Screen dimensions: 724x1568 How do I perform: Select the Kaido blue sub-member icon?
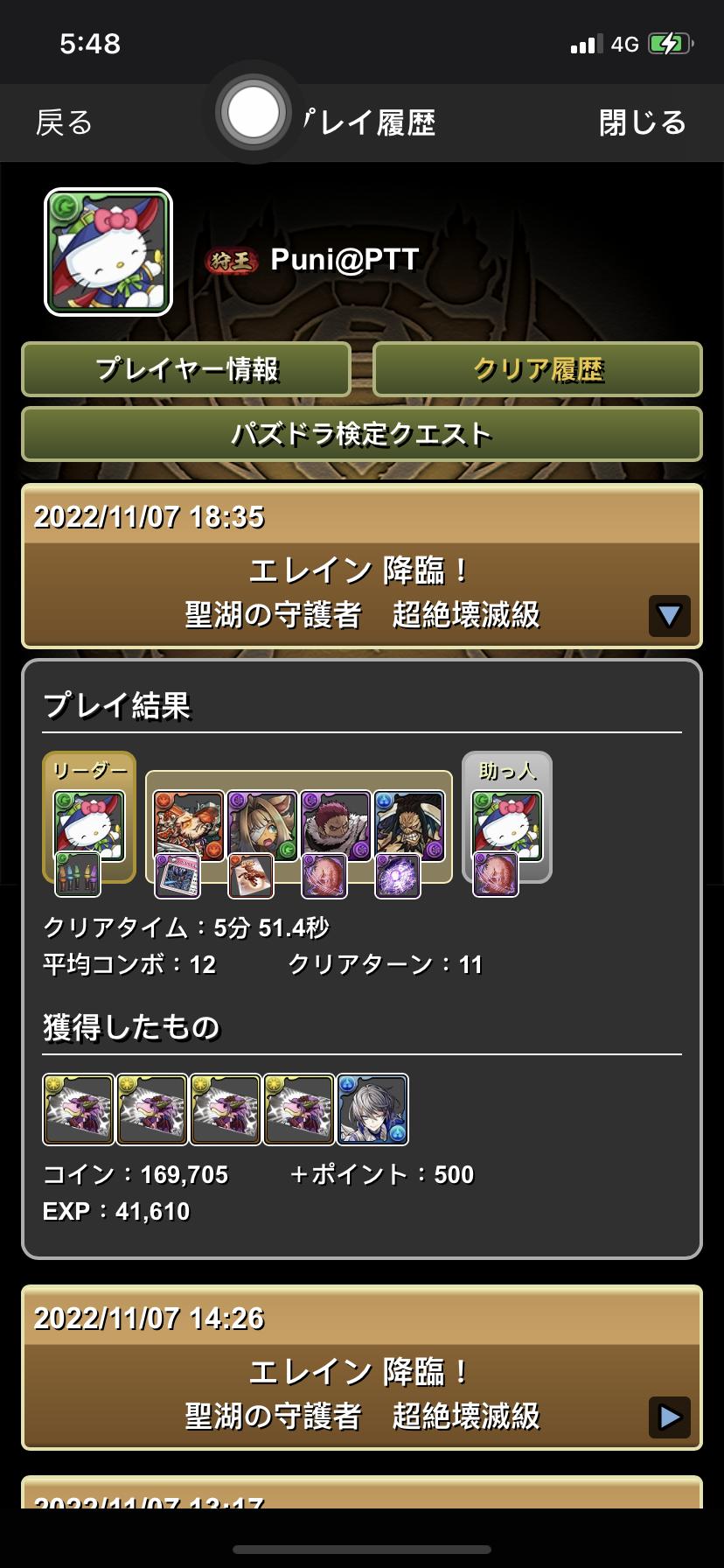[410, 826]
